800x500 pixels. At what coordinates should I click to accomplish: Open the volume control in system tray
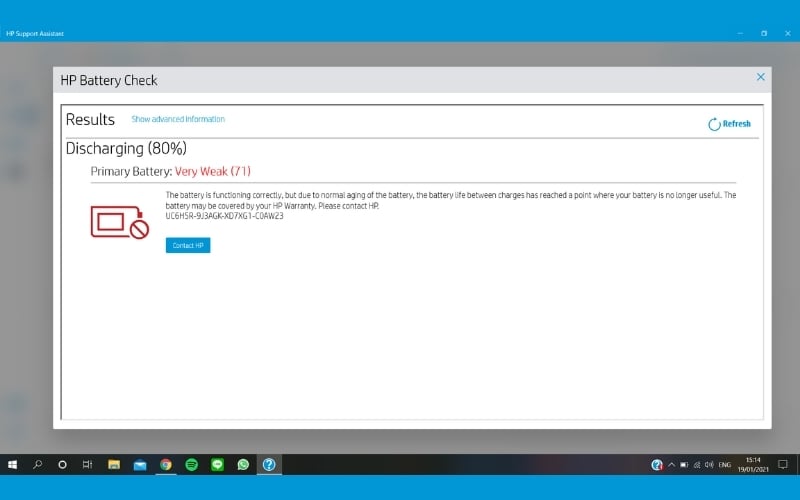tap(709, 465)
